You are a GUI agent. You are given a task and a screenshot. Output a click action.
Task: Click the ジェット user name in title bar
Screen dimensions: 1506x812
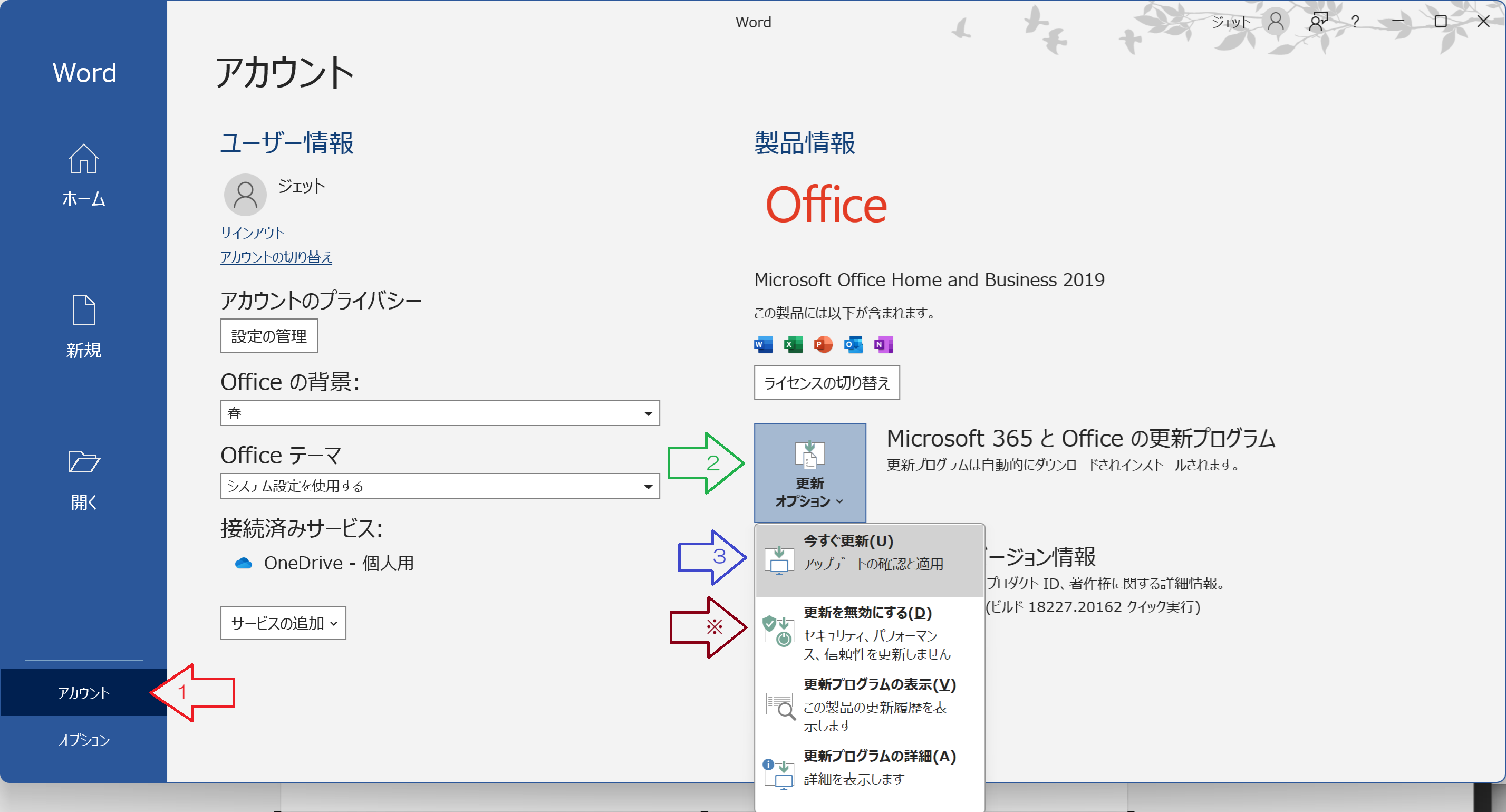point(1231,22)
